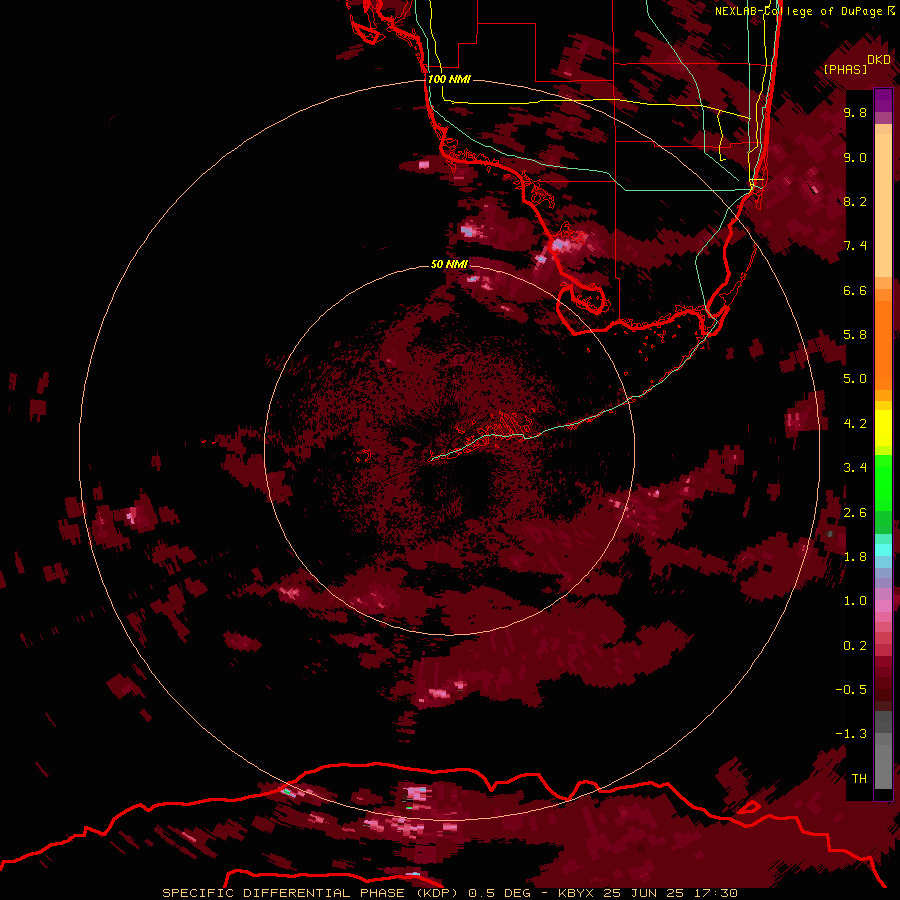The height and width of the screenshot is (900, 900).
Task: Click the 3.4 legend value
Action: [855, 468]
